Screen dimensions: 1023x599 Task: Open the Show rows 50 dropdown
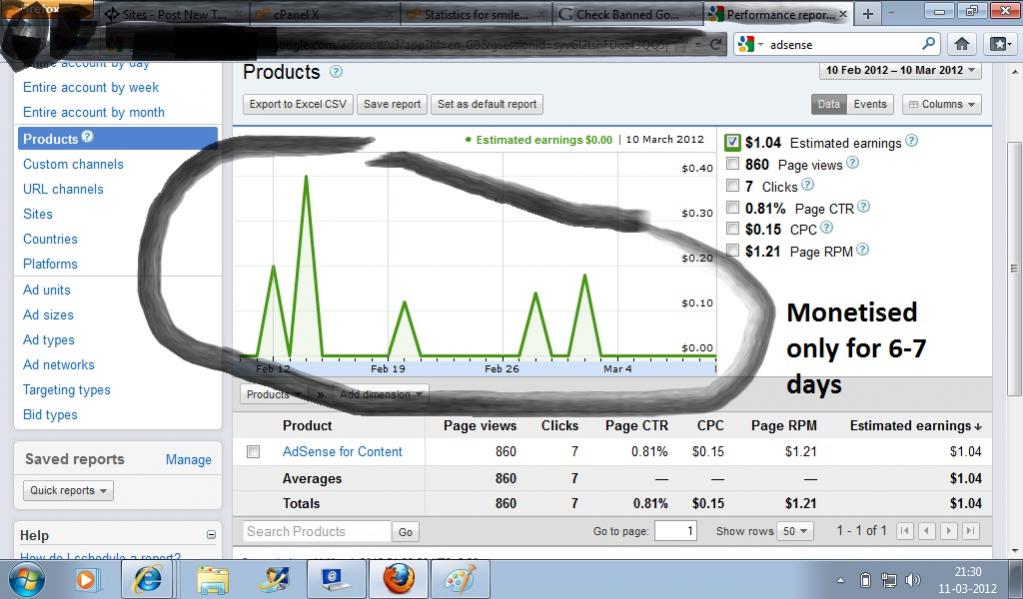click(x=795, y=531)
